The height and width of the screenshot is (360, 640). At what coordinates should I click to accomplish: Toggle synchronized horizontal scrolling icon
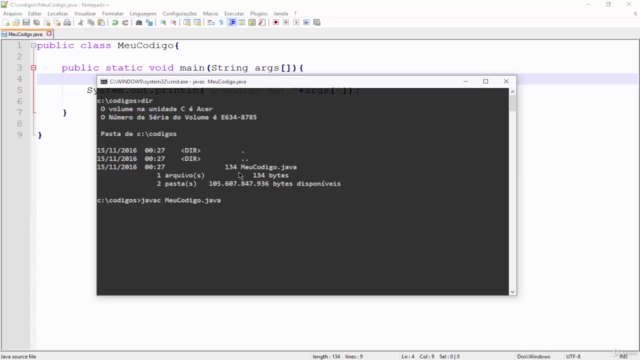(197, 22)
